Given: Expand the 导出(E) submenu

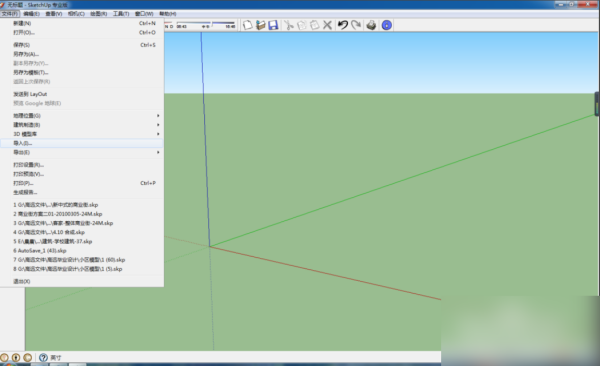Looking at the screenshot, I should tap(82, 152).
